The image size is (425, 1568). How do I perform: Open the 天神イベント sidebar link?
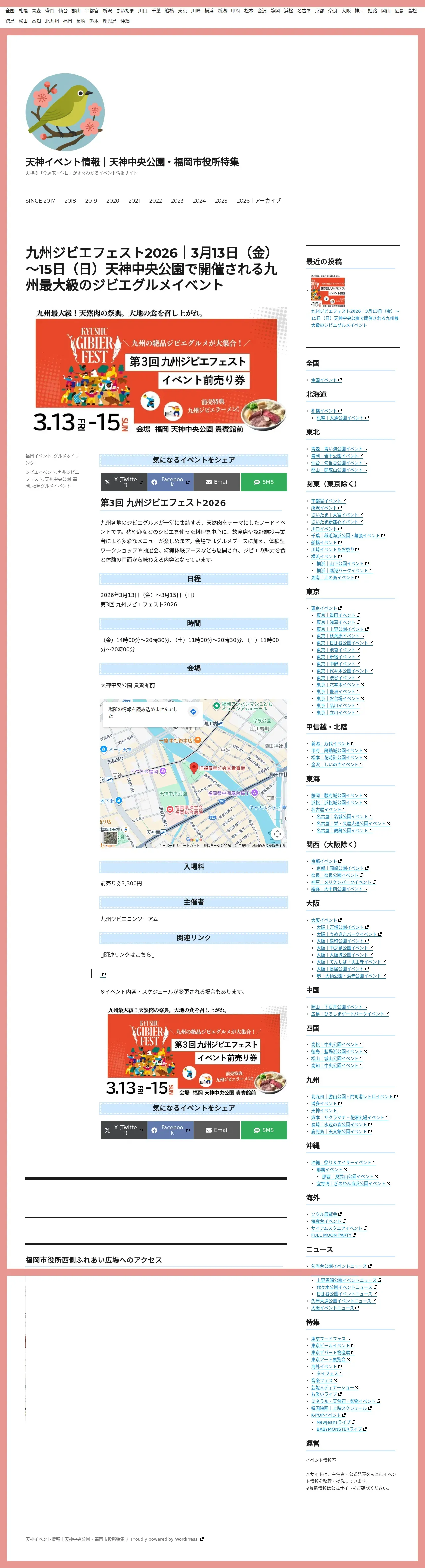[x=324, y=1111]
